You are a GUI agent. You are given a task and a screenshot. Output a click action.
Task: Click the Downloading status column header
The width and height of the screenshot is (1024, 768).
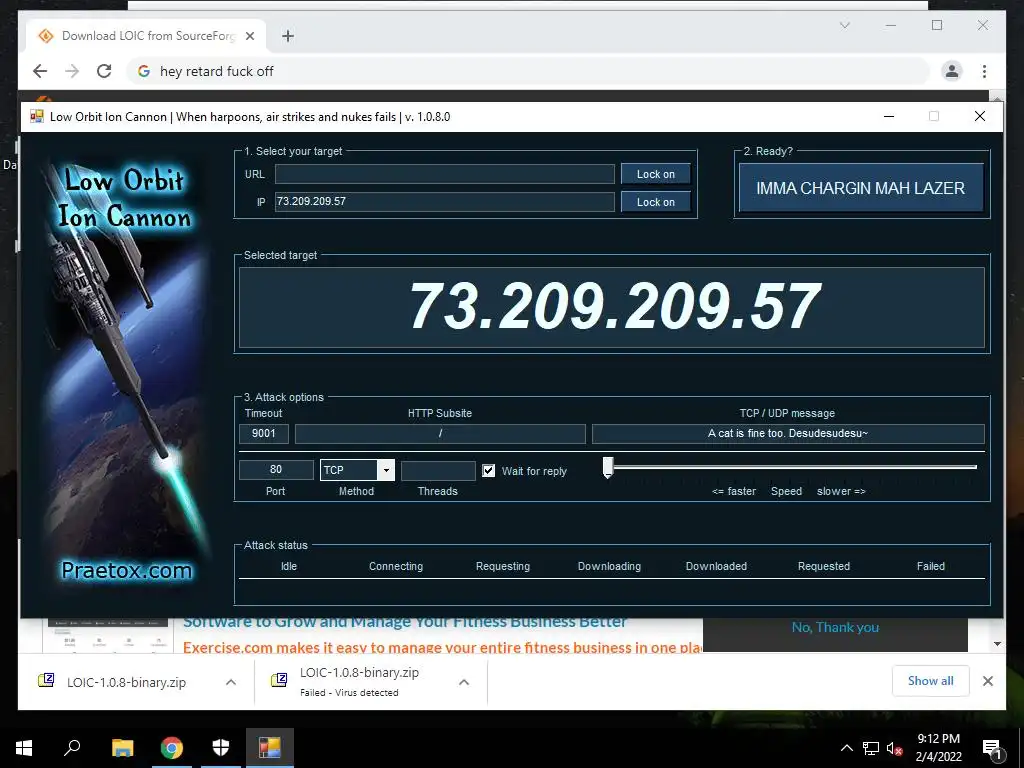coord(609,566)
